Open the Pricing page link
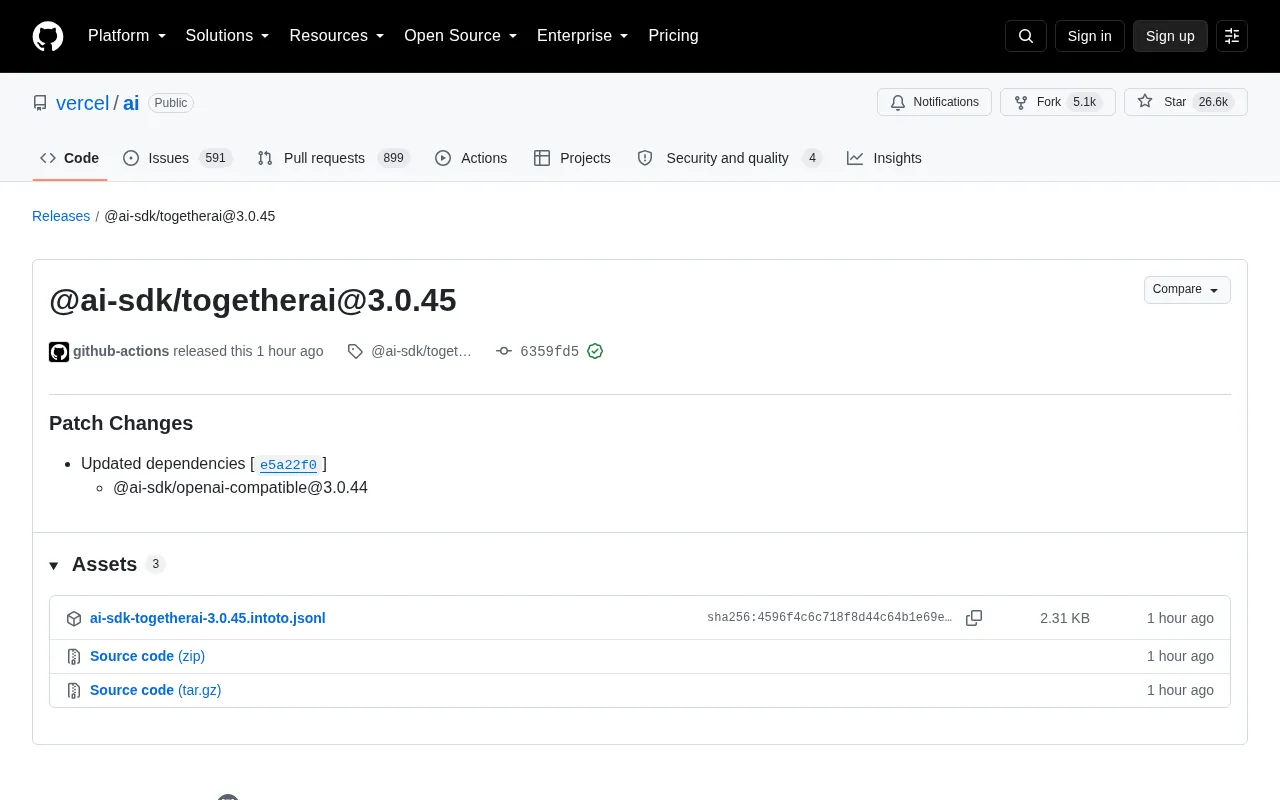Image resolution: width=1280 pixels, height=800 pixels. click(x=673, y=36)
